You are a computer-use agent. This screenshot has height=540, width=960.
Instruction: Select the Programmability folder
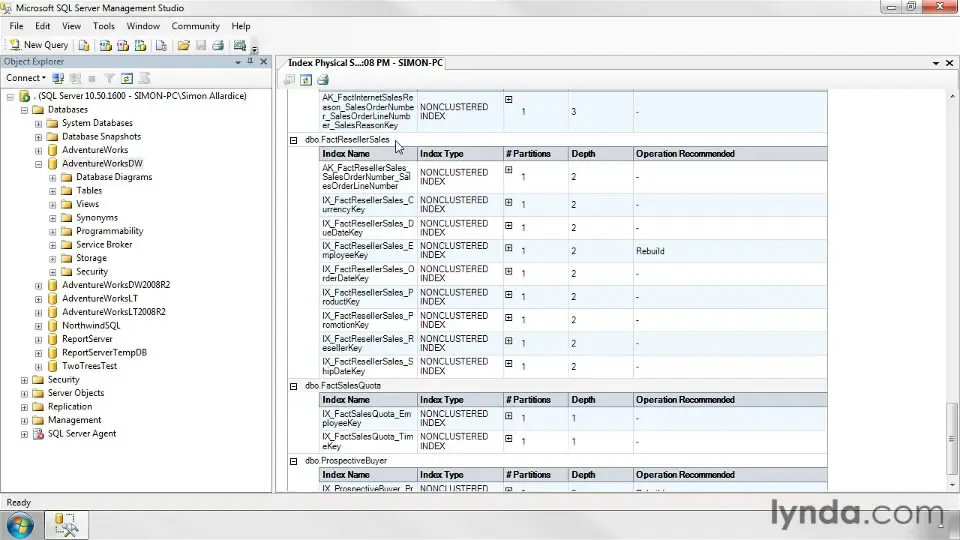tap(110, 231)
